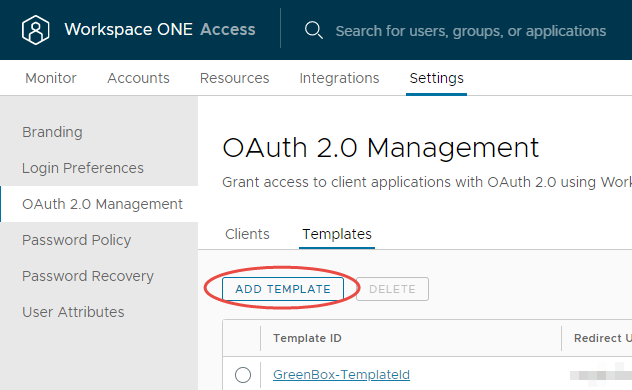
Task: Open the GreenBox-TemplateId link
Action: 341,375
